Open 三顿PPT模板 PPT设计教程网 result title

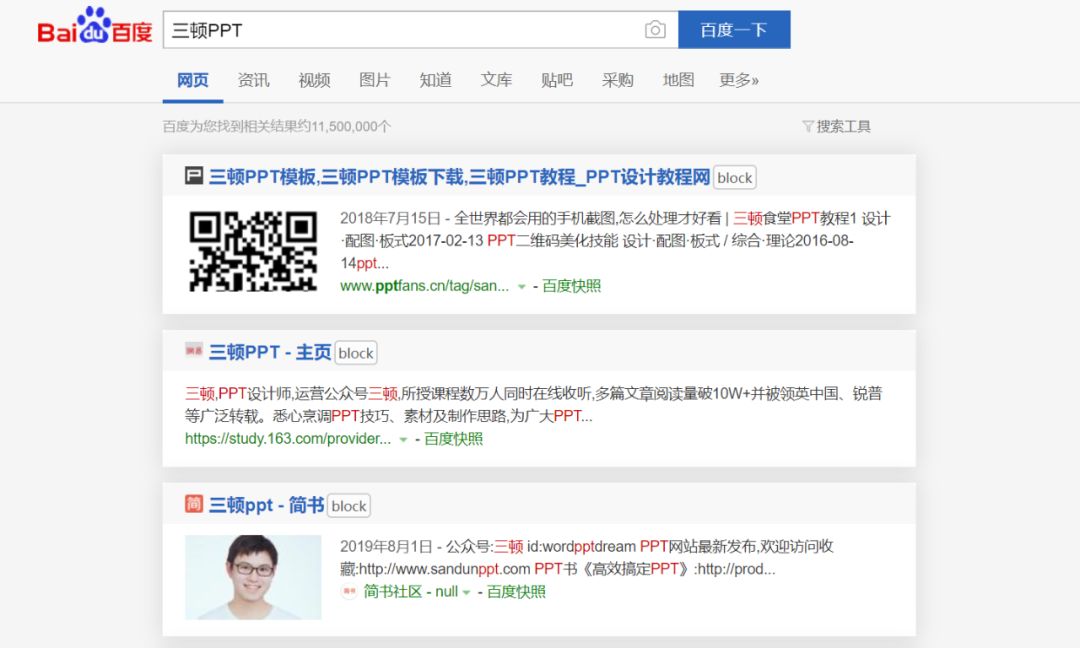[459, 177]
